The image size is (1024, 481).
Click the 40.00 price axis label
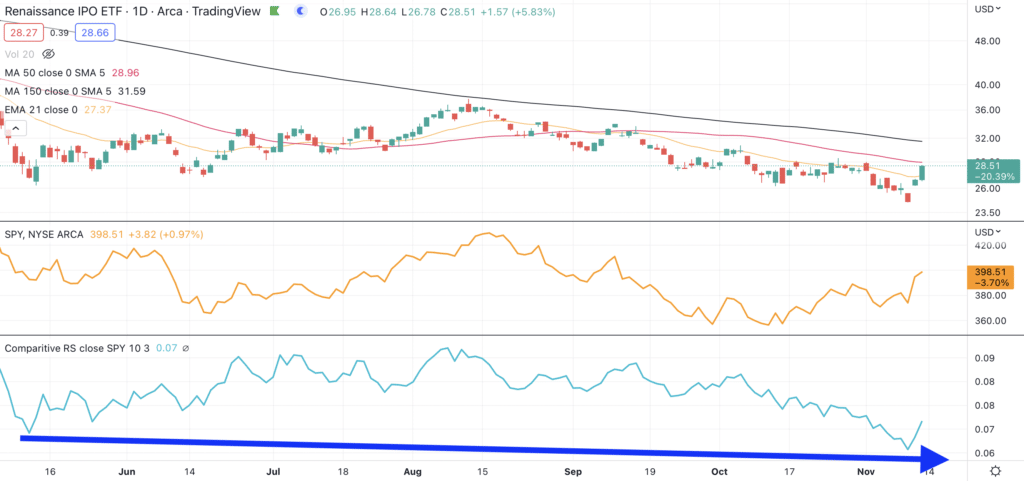click(988, 85)
